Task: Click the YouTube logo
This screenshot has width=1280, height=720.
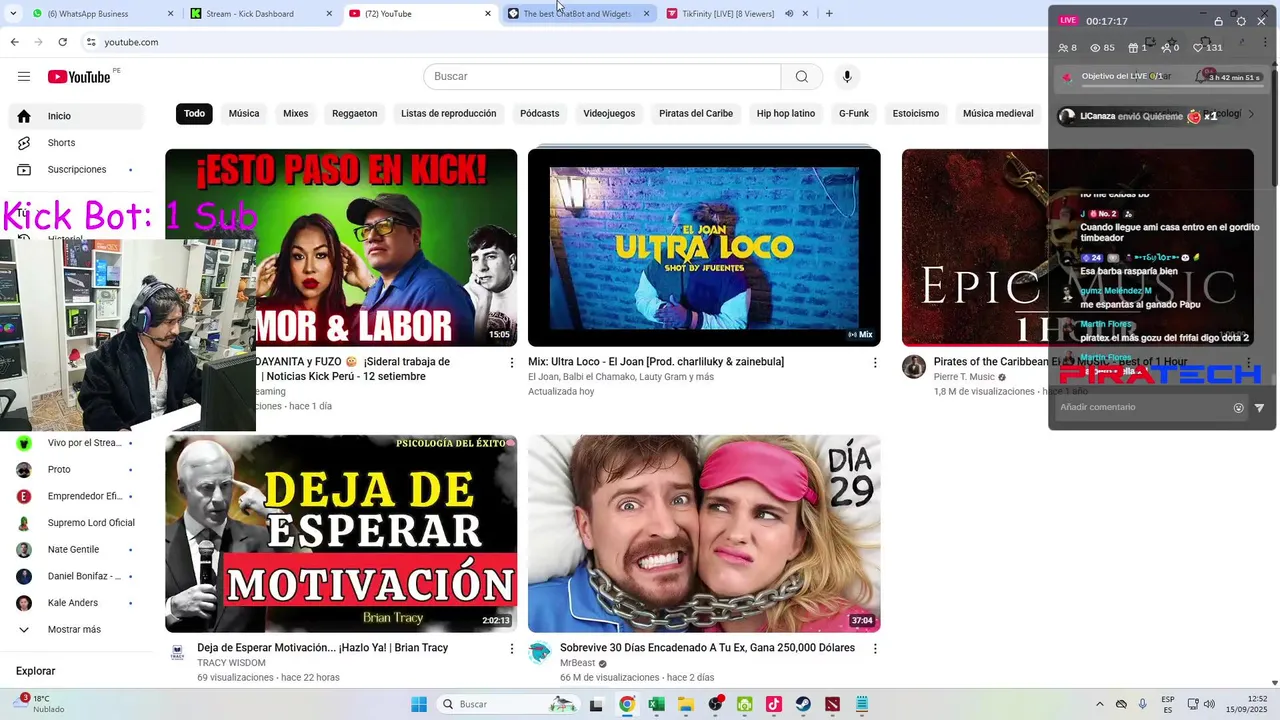Action: coord(79,77)
